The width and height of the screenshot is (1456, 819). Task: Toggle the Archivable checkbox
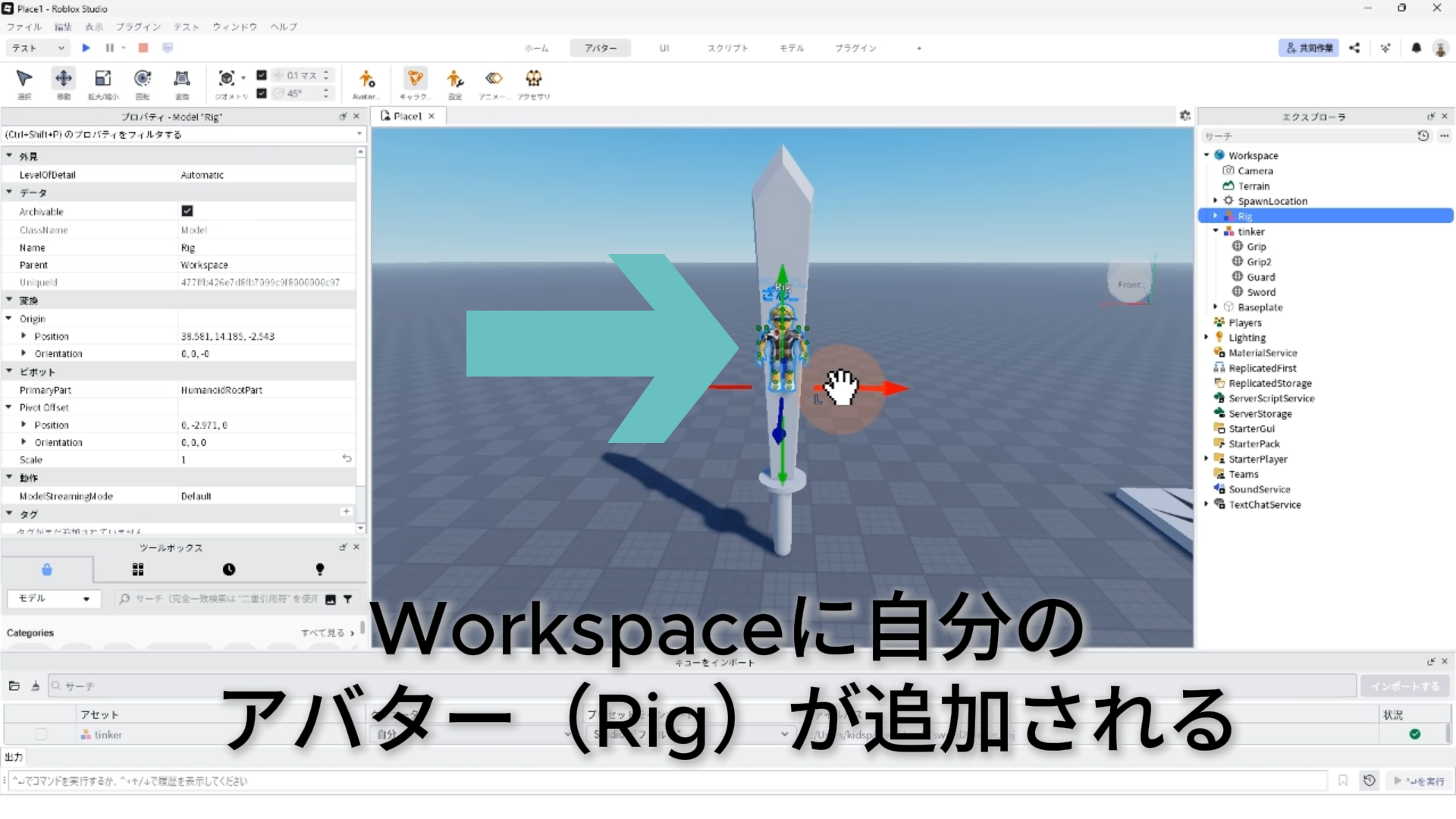coord(187,211)
